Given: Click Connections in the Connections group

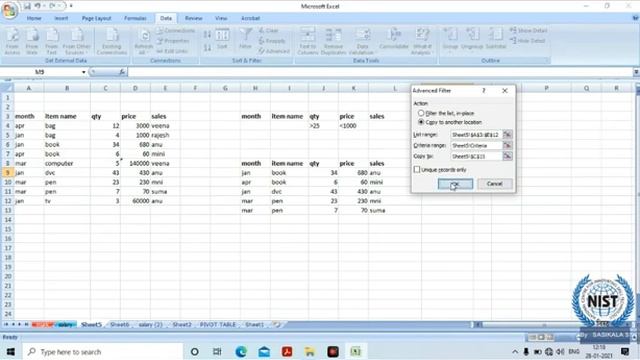Looking at the screenshot, I should 176,31.
